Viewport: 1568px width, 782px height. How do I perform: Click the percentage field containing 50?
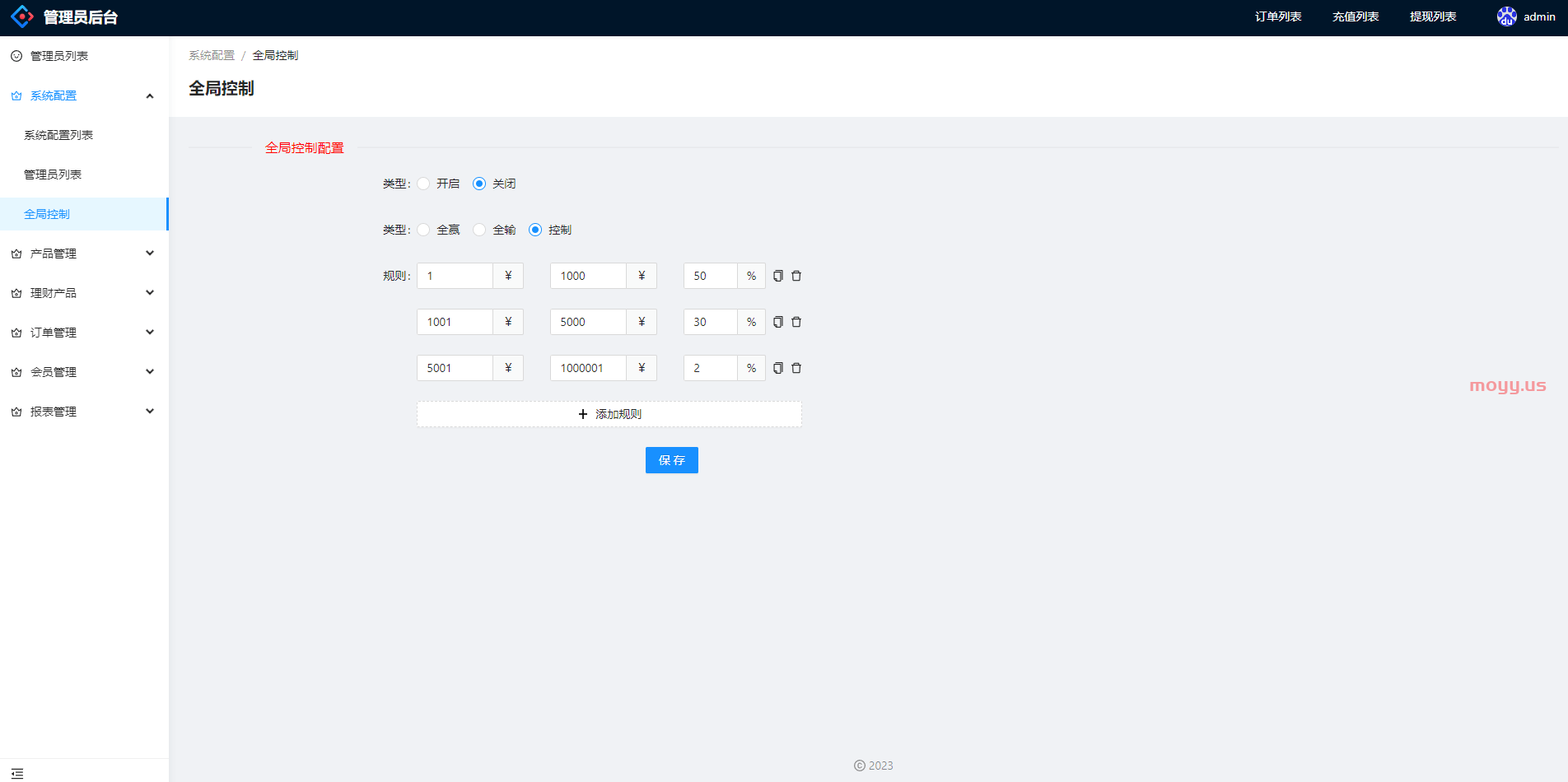710,276
